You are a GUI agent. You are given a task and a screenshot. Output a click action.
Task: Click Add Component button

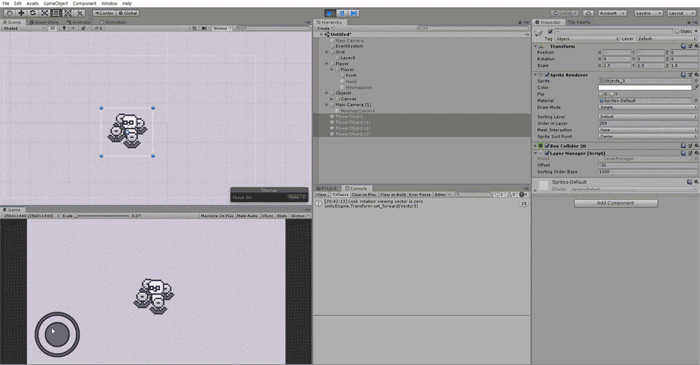[616, 203]
